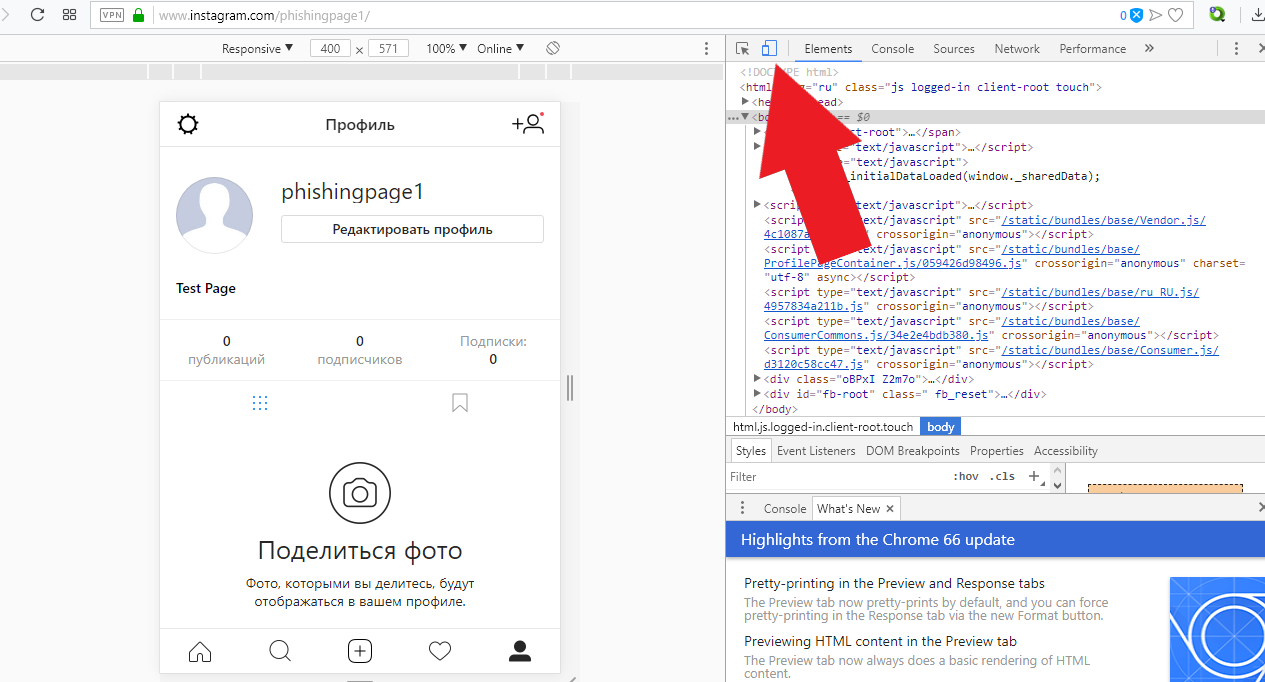Toggle the .cls class editor
Screen dimensions: 1265x682
click(1001, 477)
